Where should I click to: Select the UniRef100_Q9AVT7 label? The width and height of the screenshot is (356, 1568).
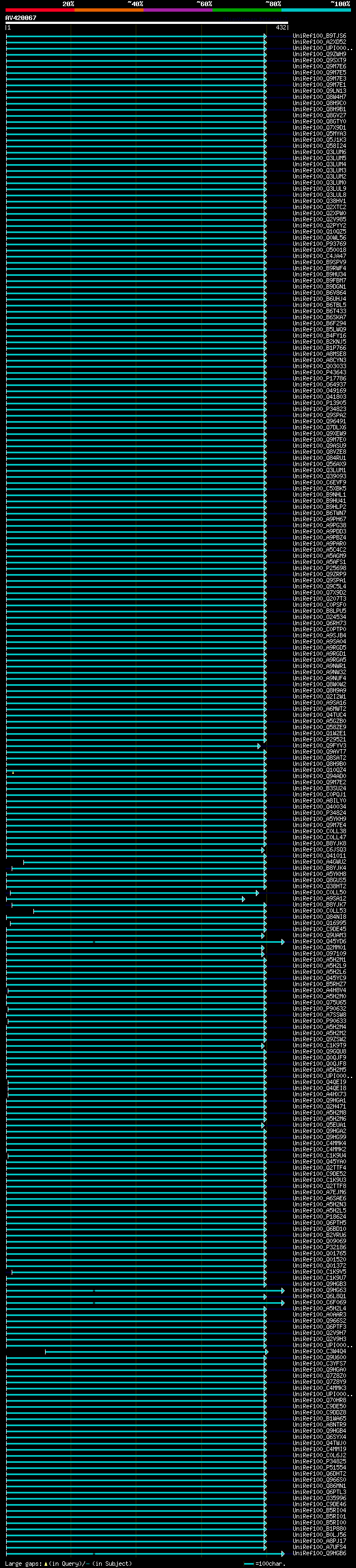click(319, 752)
